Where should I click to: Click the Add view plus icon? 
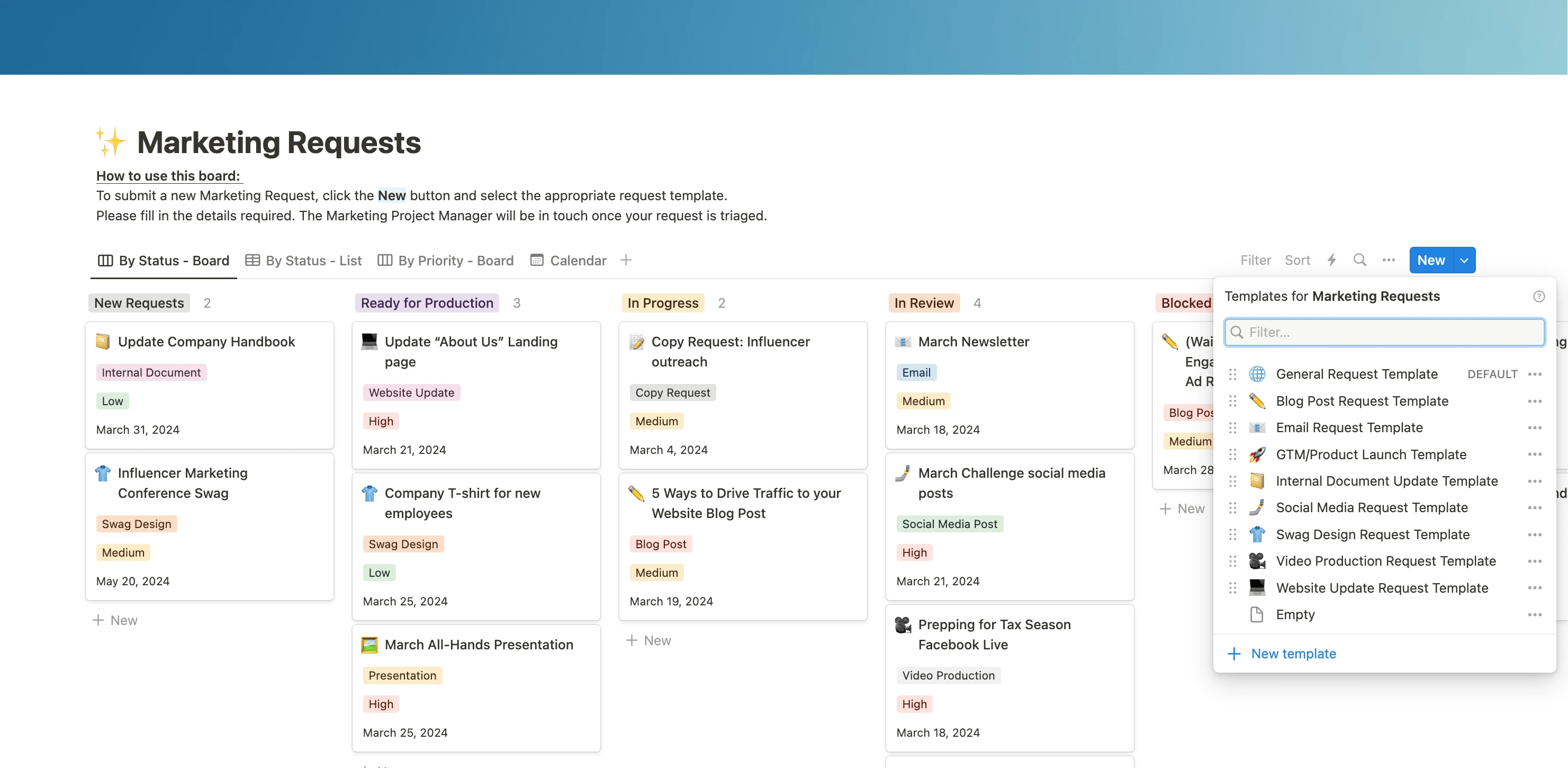pos(625,260)
